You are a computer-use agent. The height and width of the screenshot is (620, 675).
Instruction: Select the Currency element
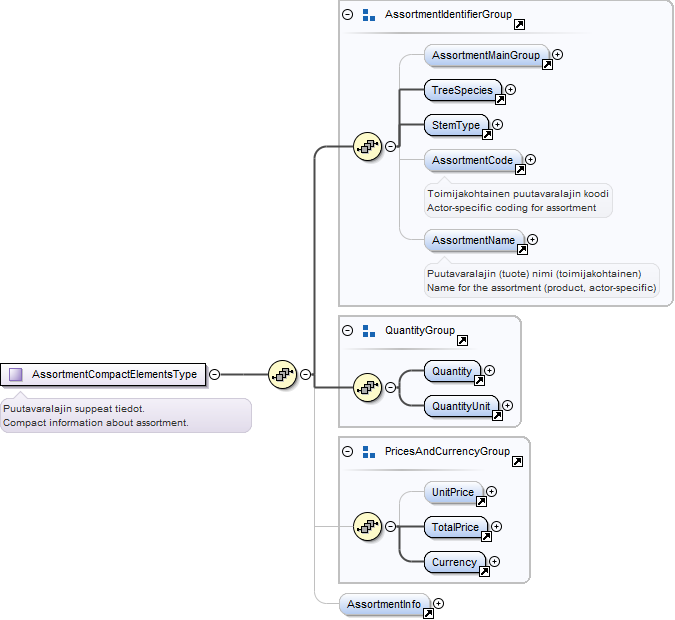click(455, 562)
